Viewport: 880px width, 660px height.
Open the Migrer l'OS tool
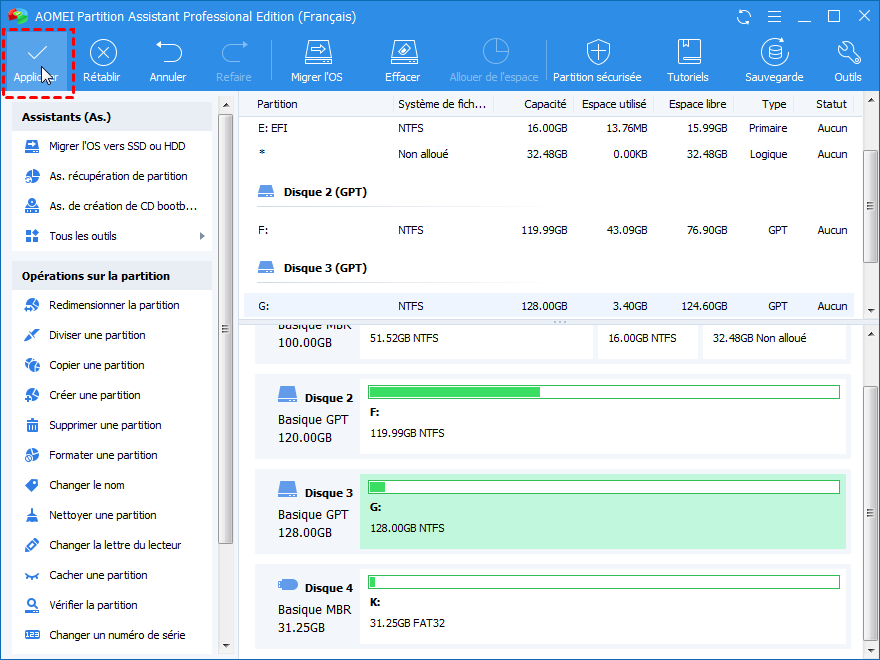pos(317,61)
